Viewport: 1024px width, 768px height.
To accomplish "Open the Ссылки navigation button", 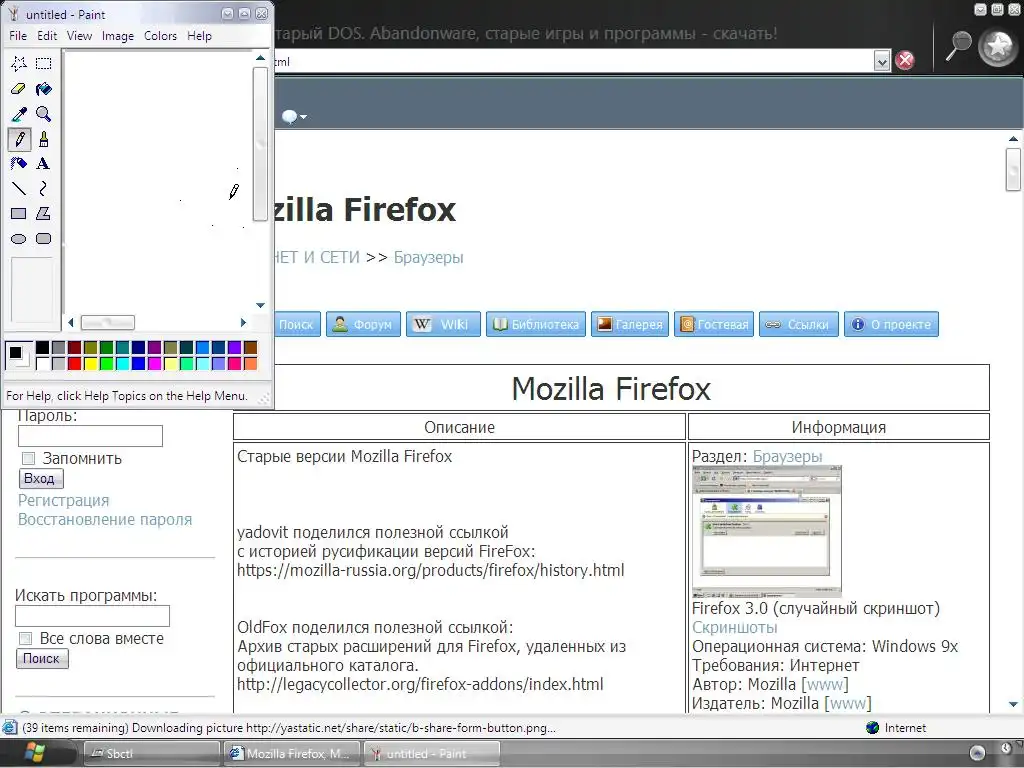I will click(x=799, y=324).
